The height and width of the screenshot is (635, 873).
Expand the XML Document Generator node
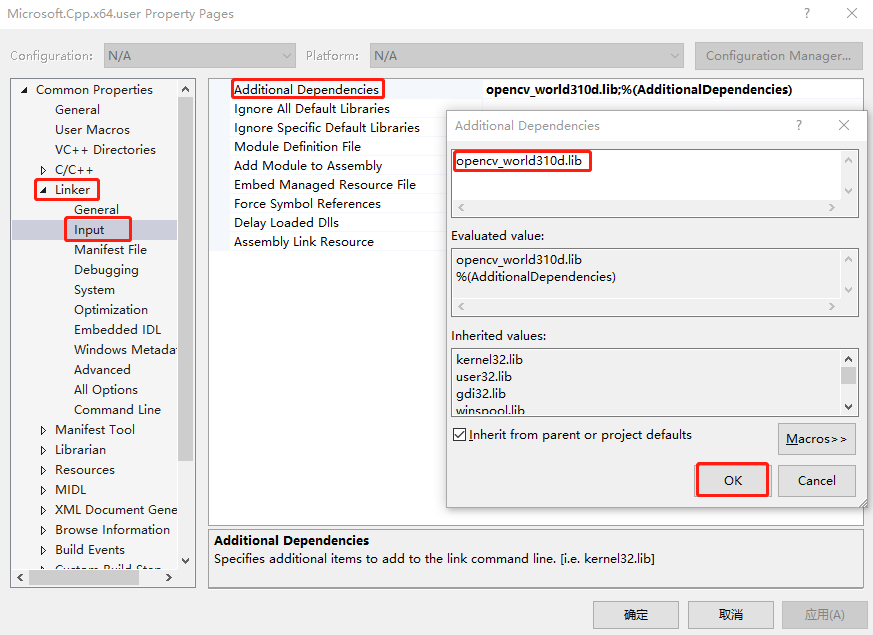click(x=43, y=510)
